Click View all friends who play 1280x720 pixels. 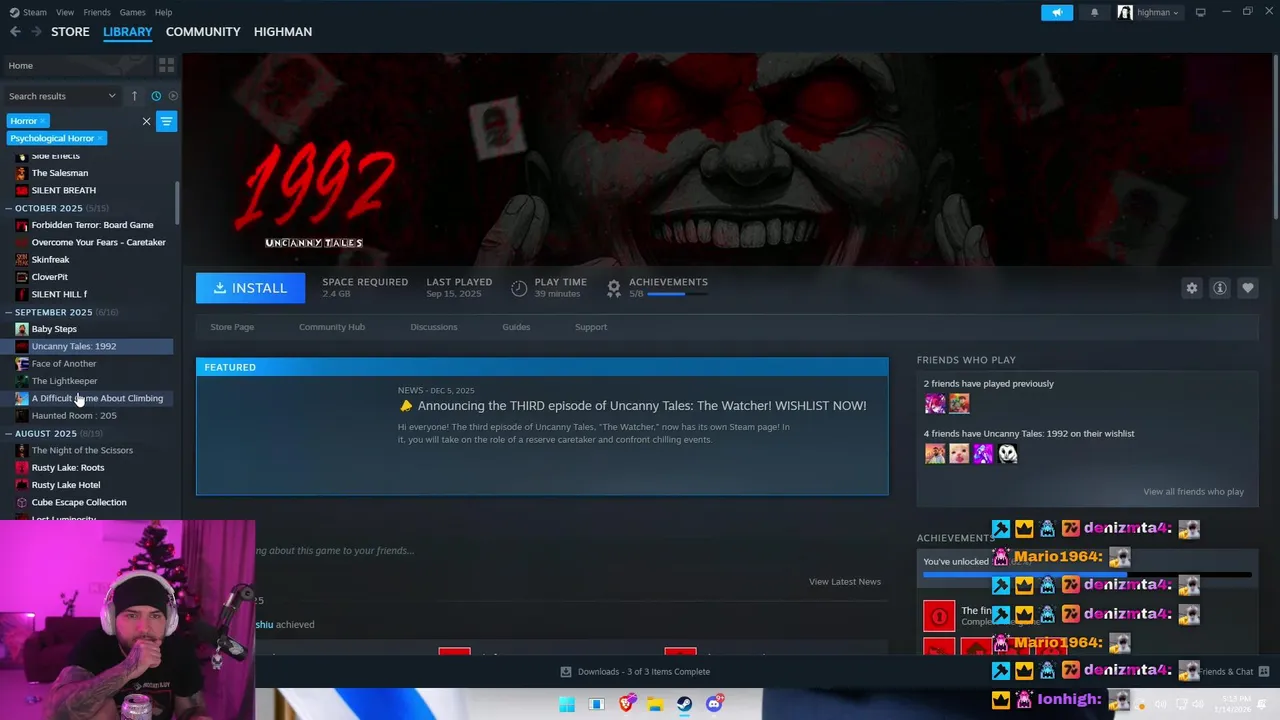pyautogui.click(x=1194, y=492)
